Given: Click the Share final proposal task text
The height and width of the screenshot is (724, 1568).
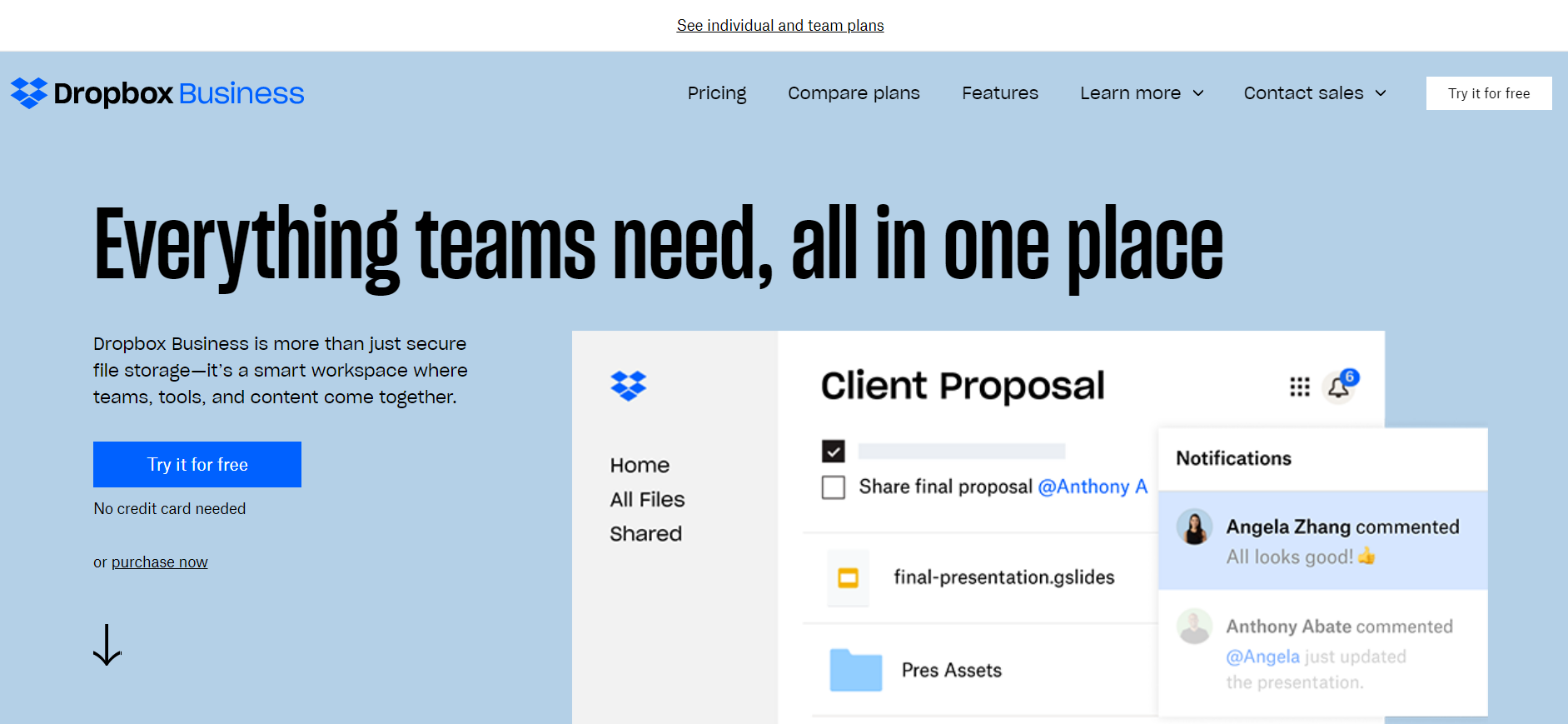Looking at the screenshot, I should point(945,487).
